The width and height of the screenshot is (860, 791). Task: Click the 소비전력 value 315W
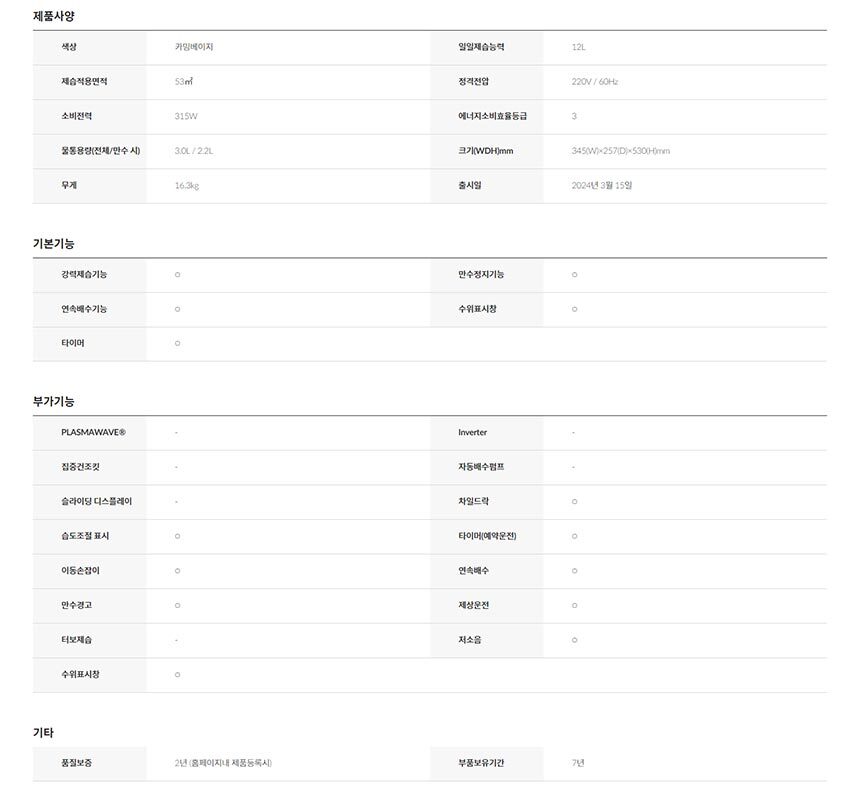click(186, 116)
